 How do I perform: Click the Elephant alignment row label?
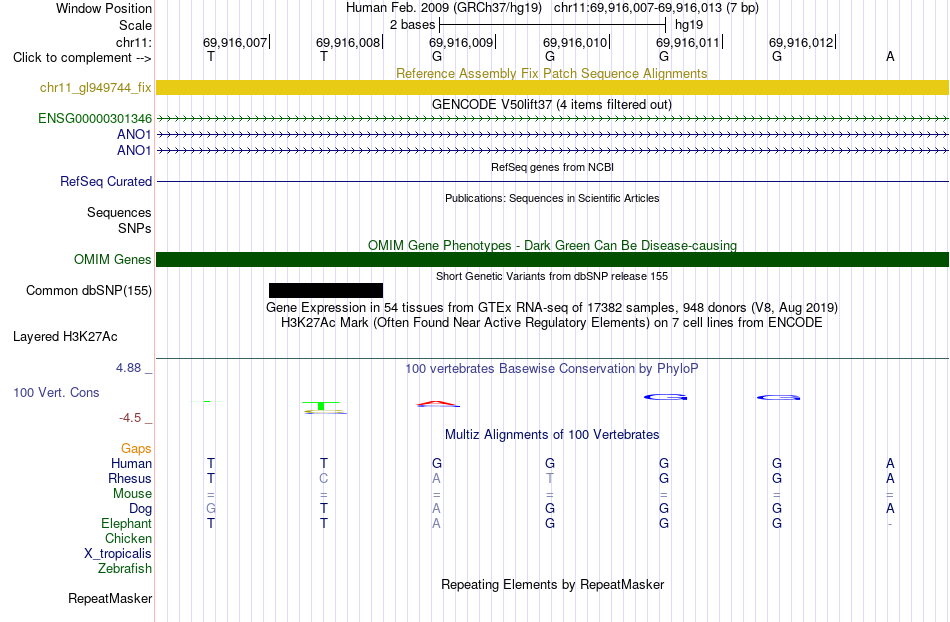126,523
